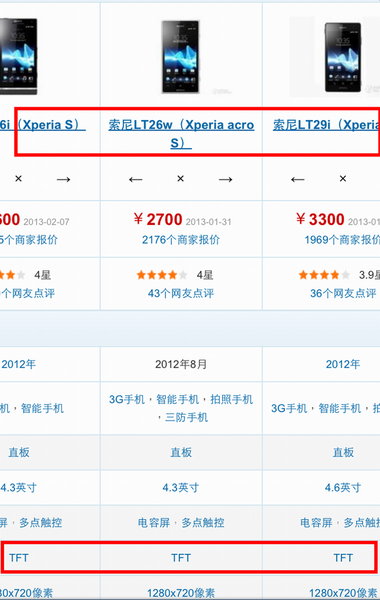Open the 直板 link in LT29i column
Image resolution: width=380 pixels, height=600 pixels.
coord(343,452)
